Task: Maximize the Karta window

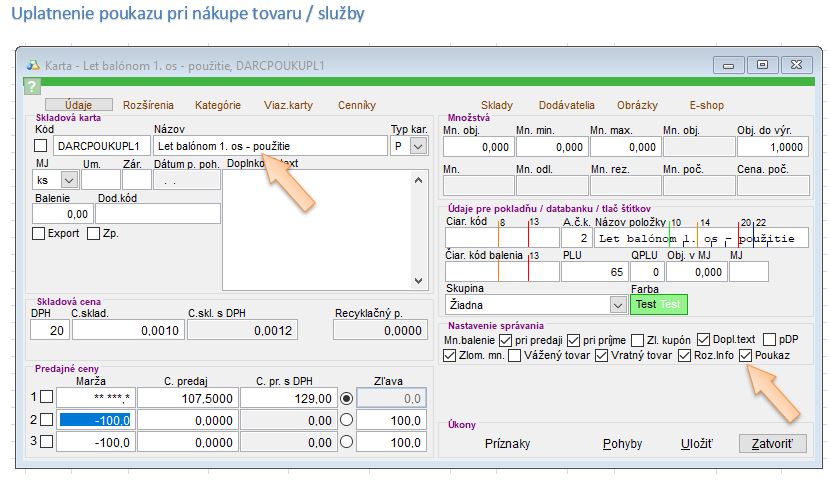Action: (762, 64)
